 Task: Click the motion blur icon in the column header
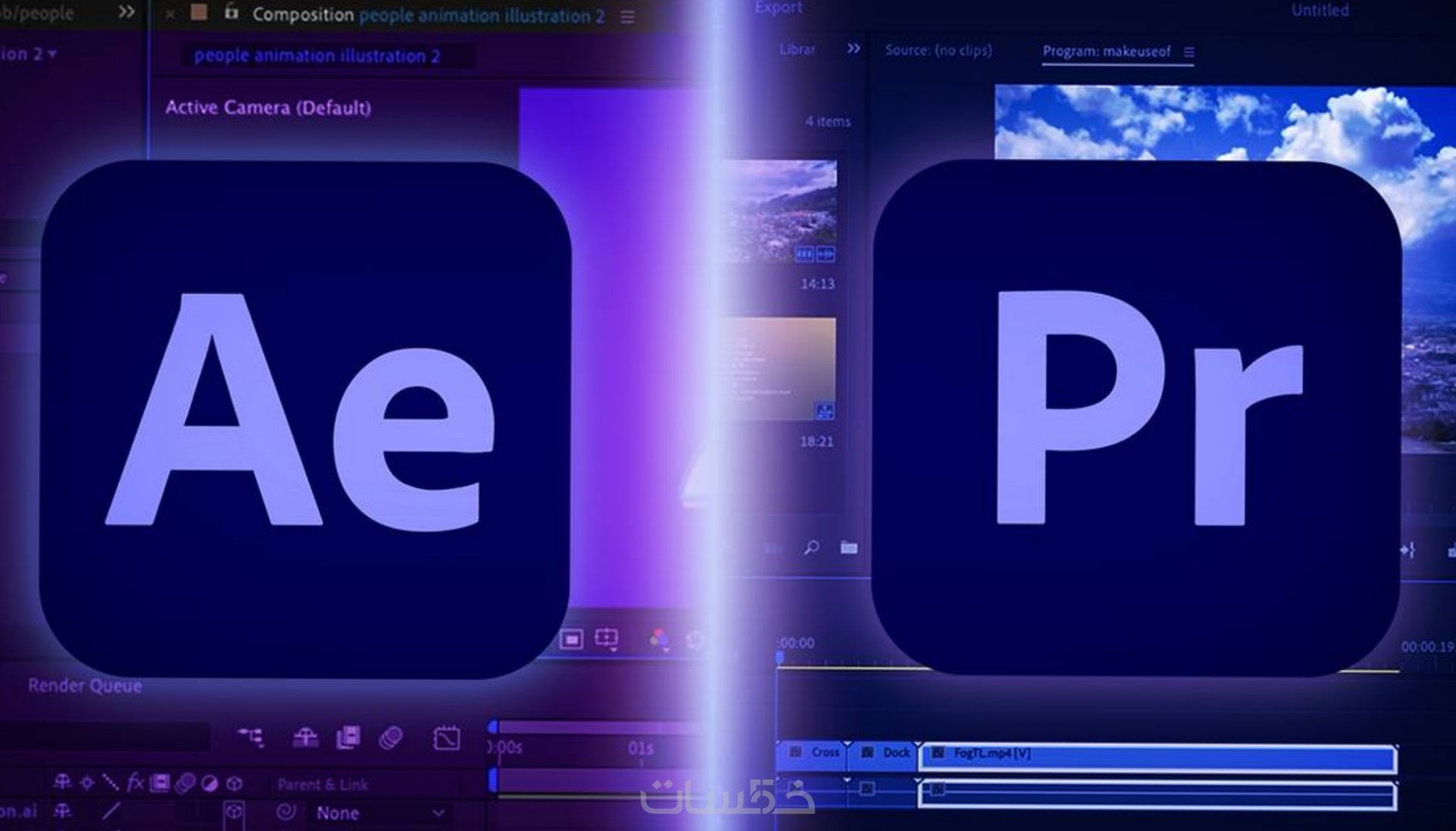point(185,783)
